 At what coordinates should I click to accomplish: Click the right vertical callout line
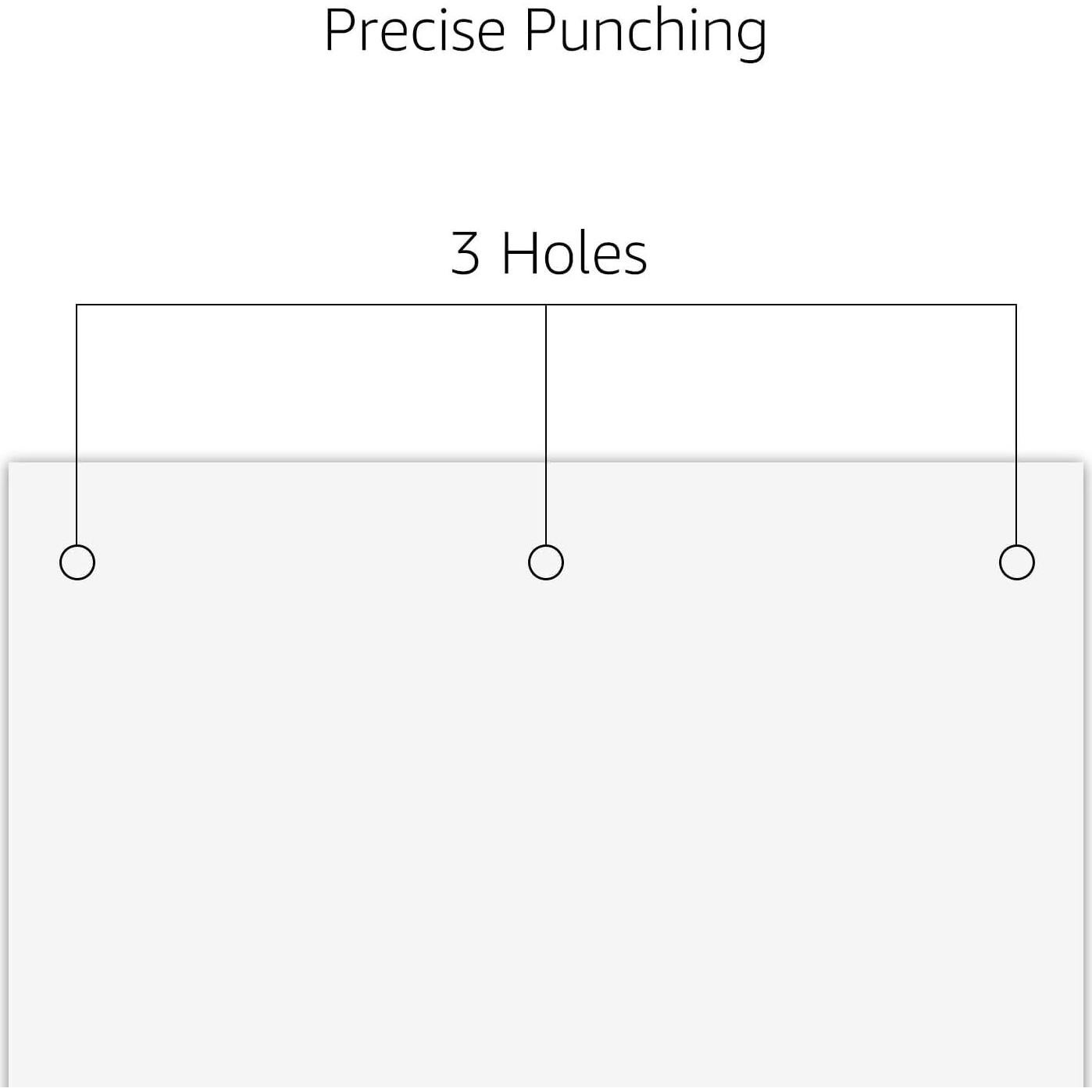coord(1016,422)
